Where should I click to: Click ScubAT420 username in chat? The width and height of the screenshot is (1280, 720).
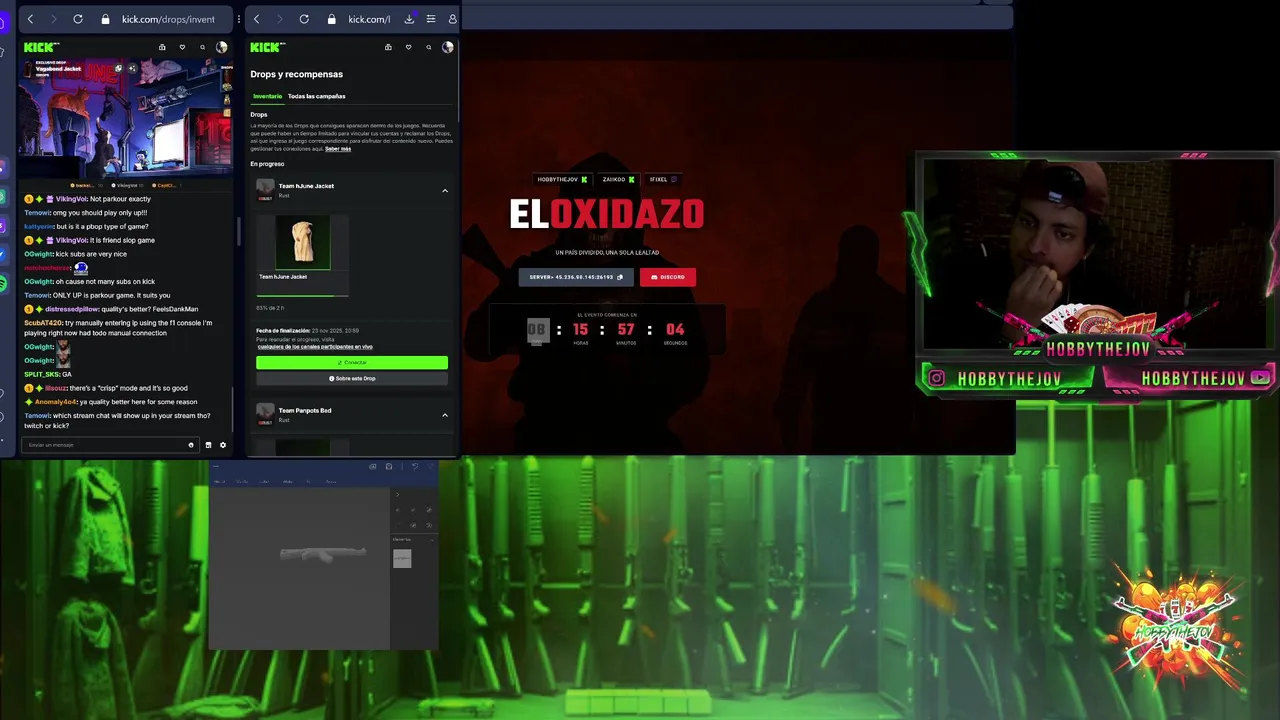coord(42,323)
